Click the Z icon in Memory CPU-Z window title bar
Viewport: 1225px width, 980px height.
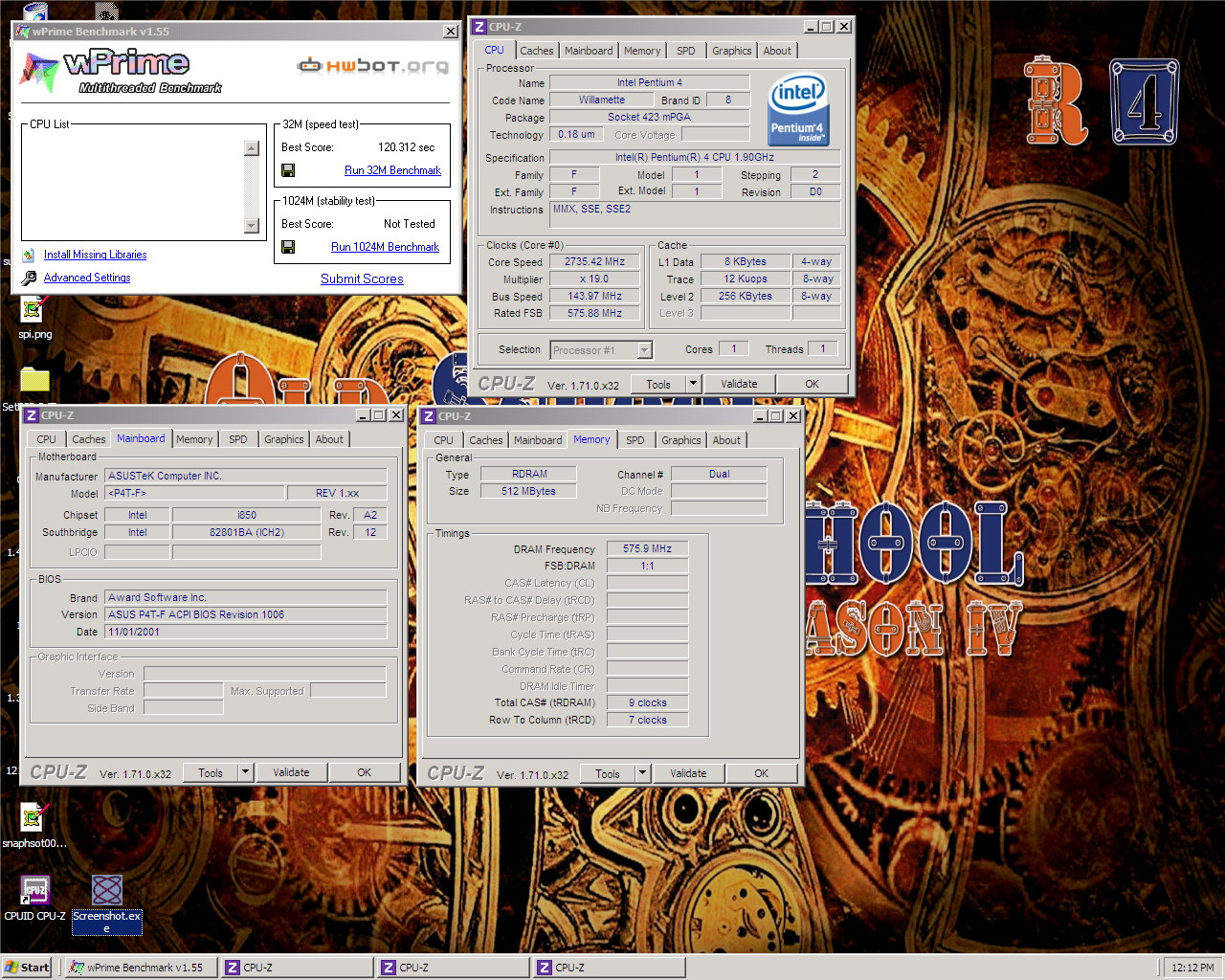coord(429,416)
